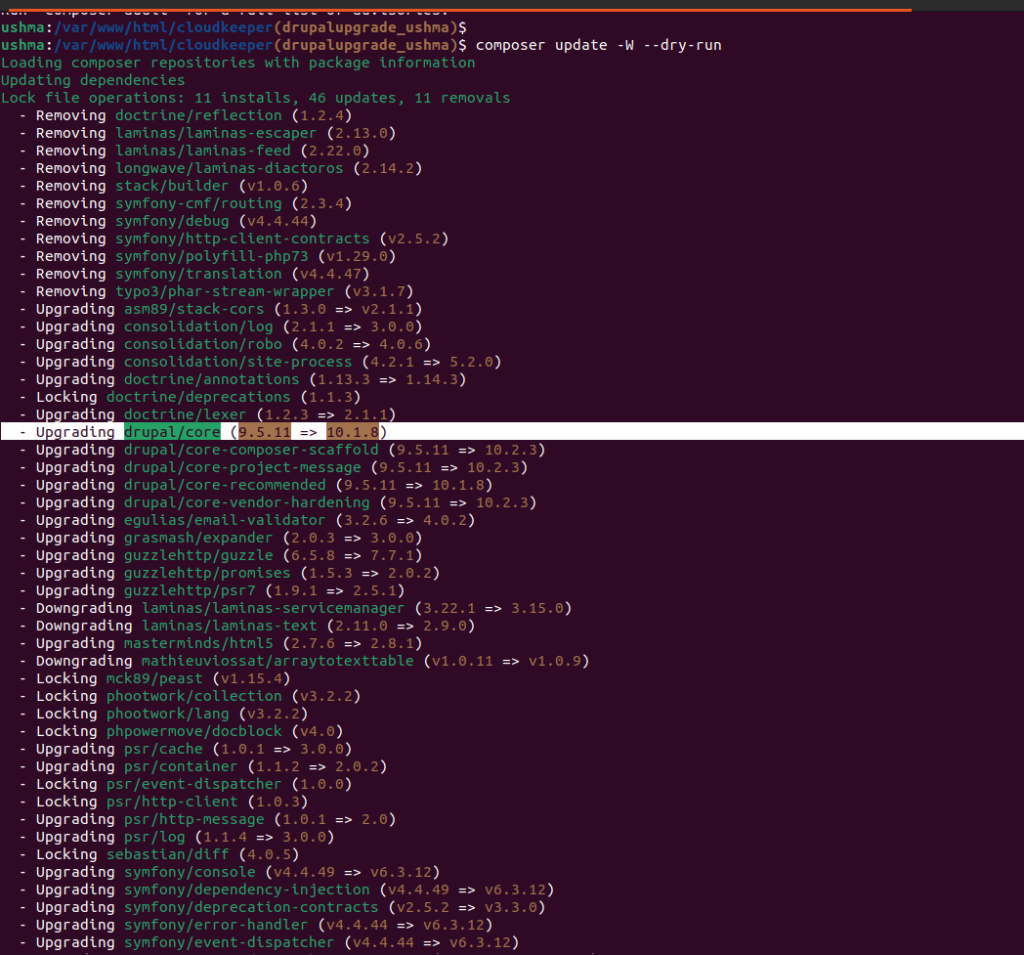Click the 'Lock file operations' summary line

[255, 98]
